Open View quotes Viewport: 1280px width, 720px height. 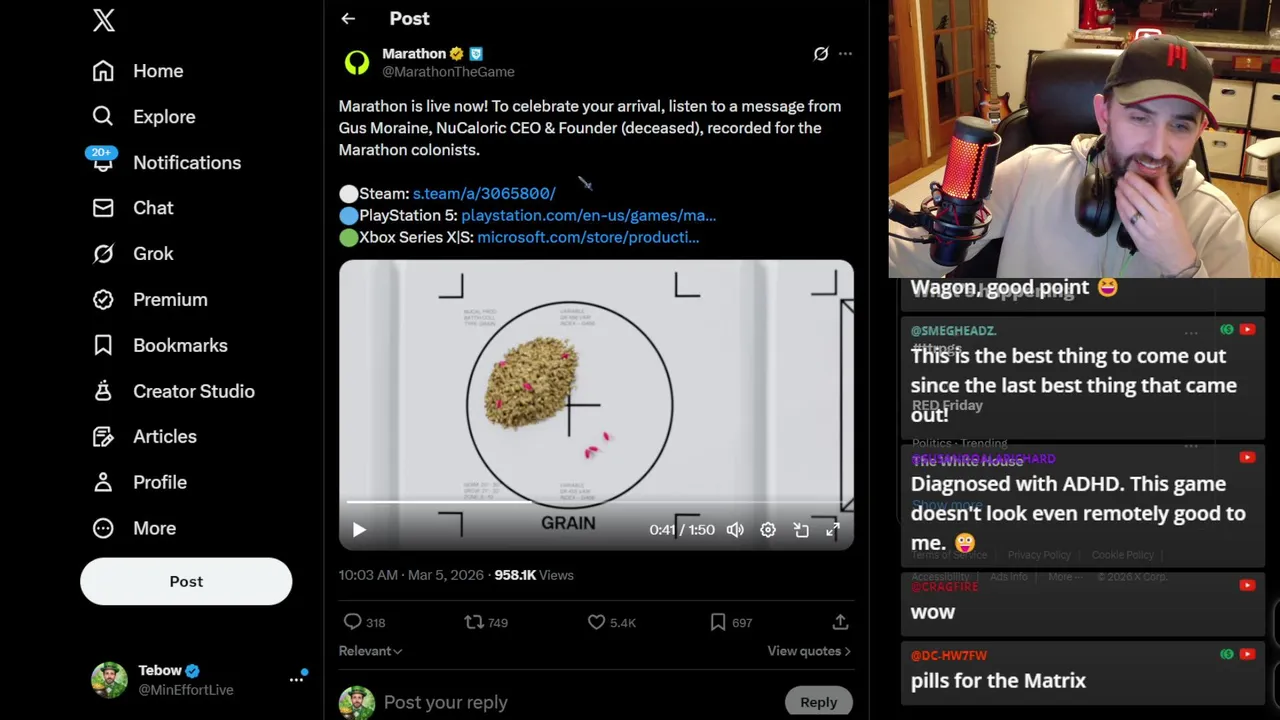808,651
